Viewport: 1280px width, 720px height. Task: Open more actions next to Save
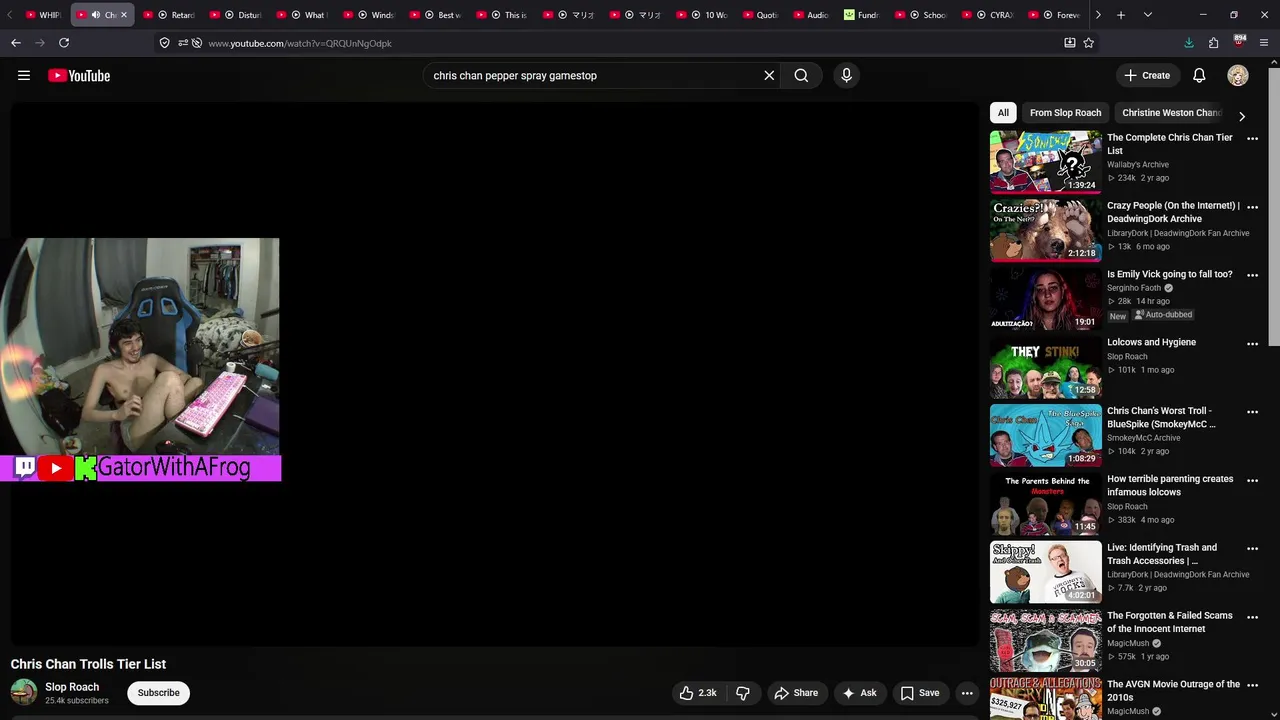967,693
